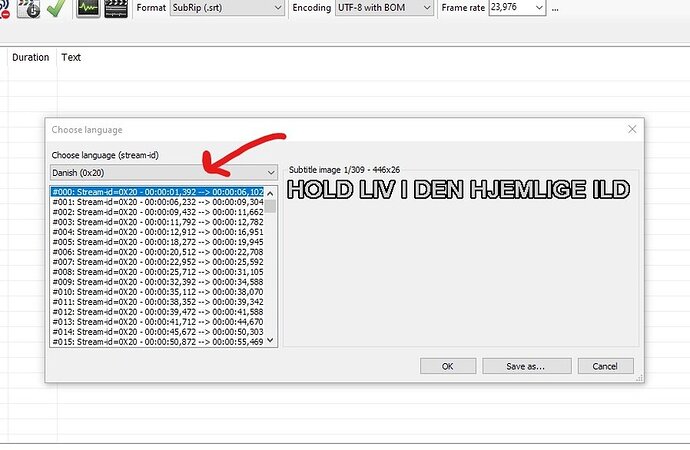This screenshot has height=450, width=690.
Task: Expand the Danish (0x20) language dropdown
Action: coord(164,172)
